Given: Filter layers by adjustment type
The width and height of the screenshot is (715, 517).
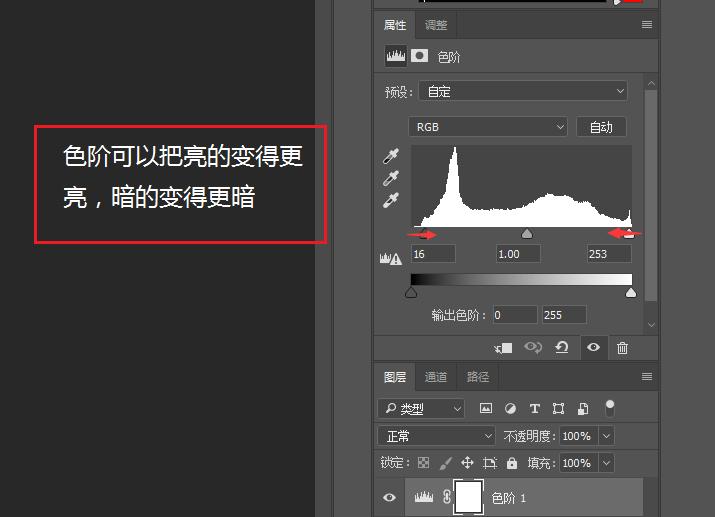Looking at the screenshot, I should click(510, 408).
